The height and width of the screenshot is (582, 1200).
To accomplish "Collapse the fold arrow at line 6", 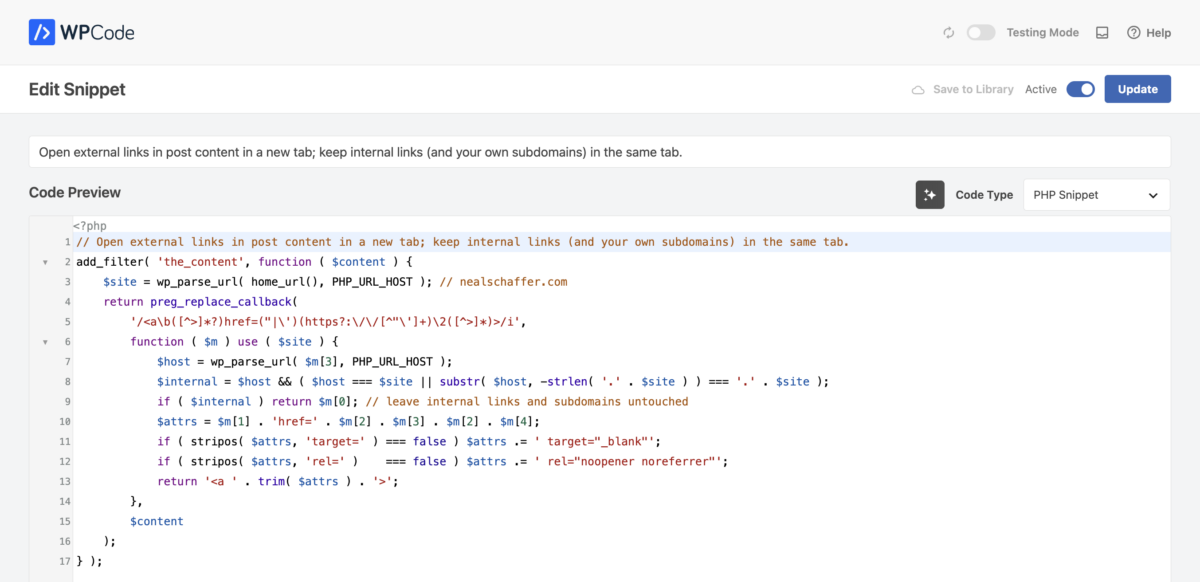I will pos(44,342).
